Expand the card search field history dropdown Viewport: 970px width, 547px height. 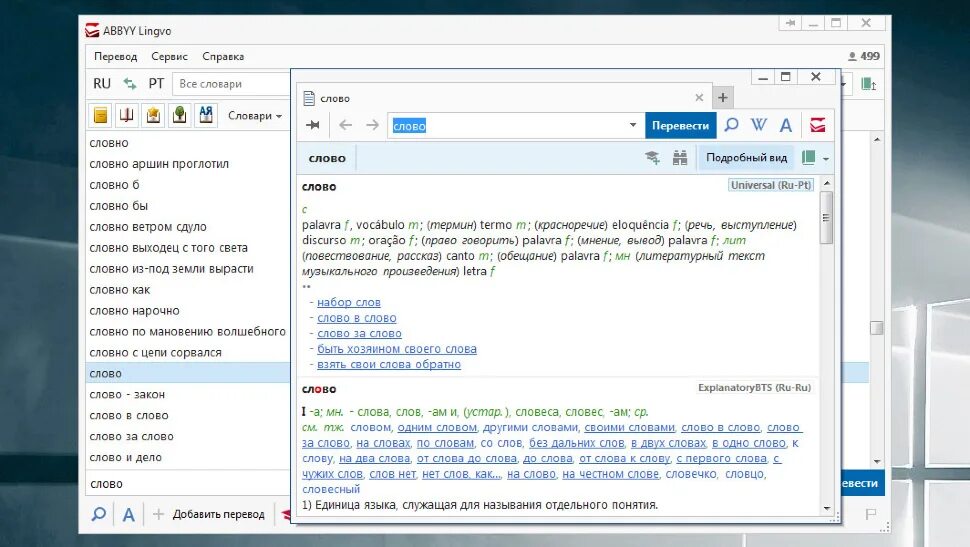pos(633,125)
